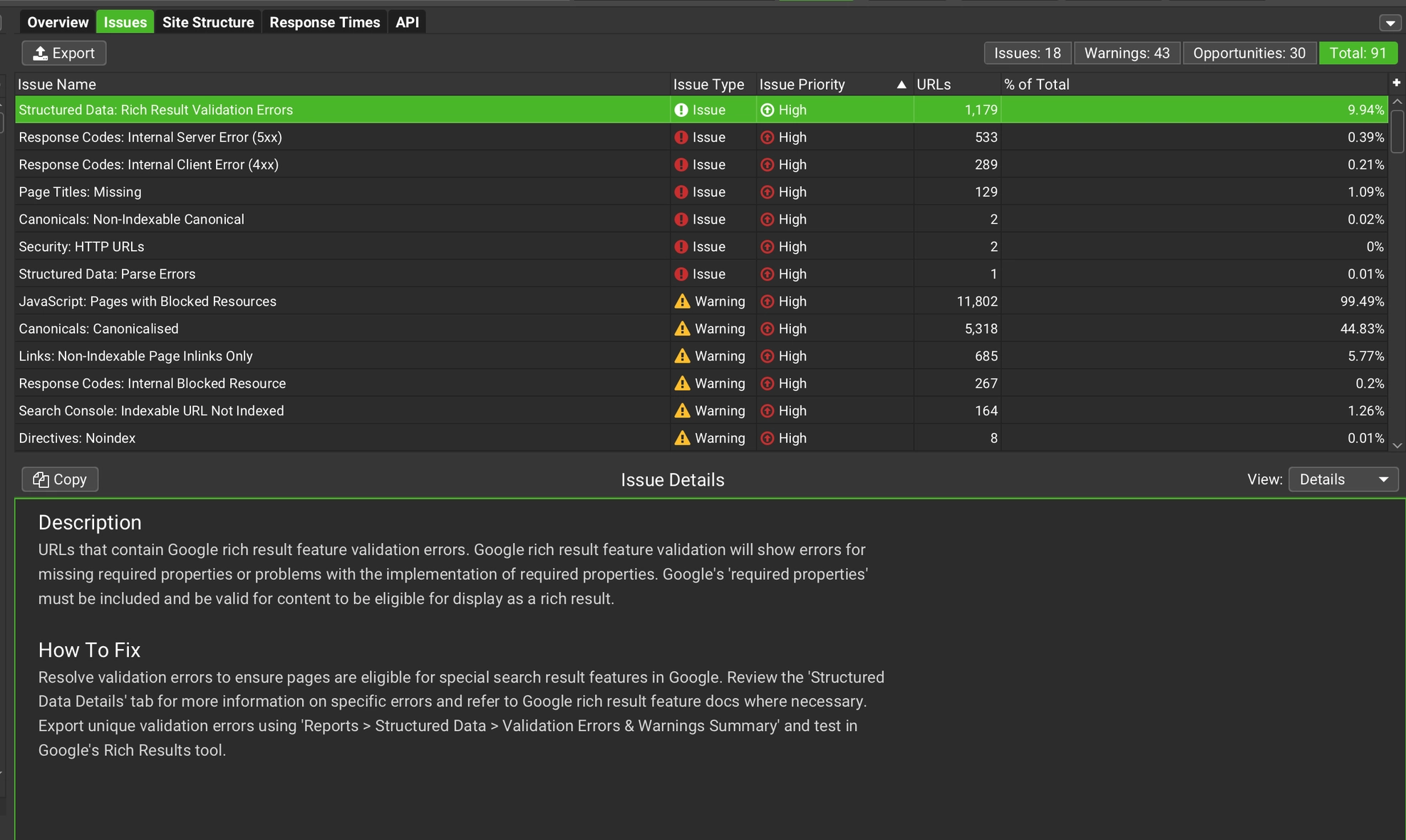This screenshot has height=840, width=1406.
Task: Click the scrollbar down arrow
Action: (1397, 444)
